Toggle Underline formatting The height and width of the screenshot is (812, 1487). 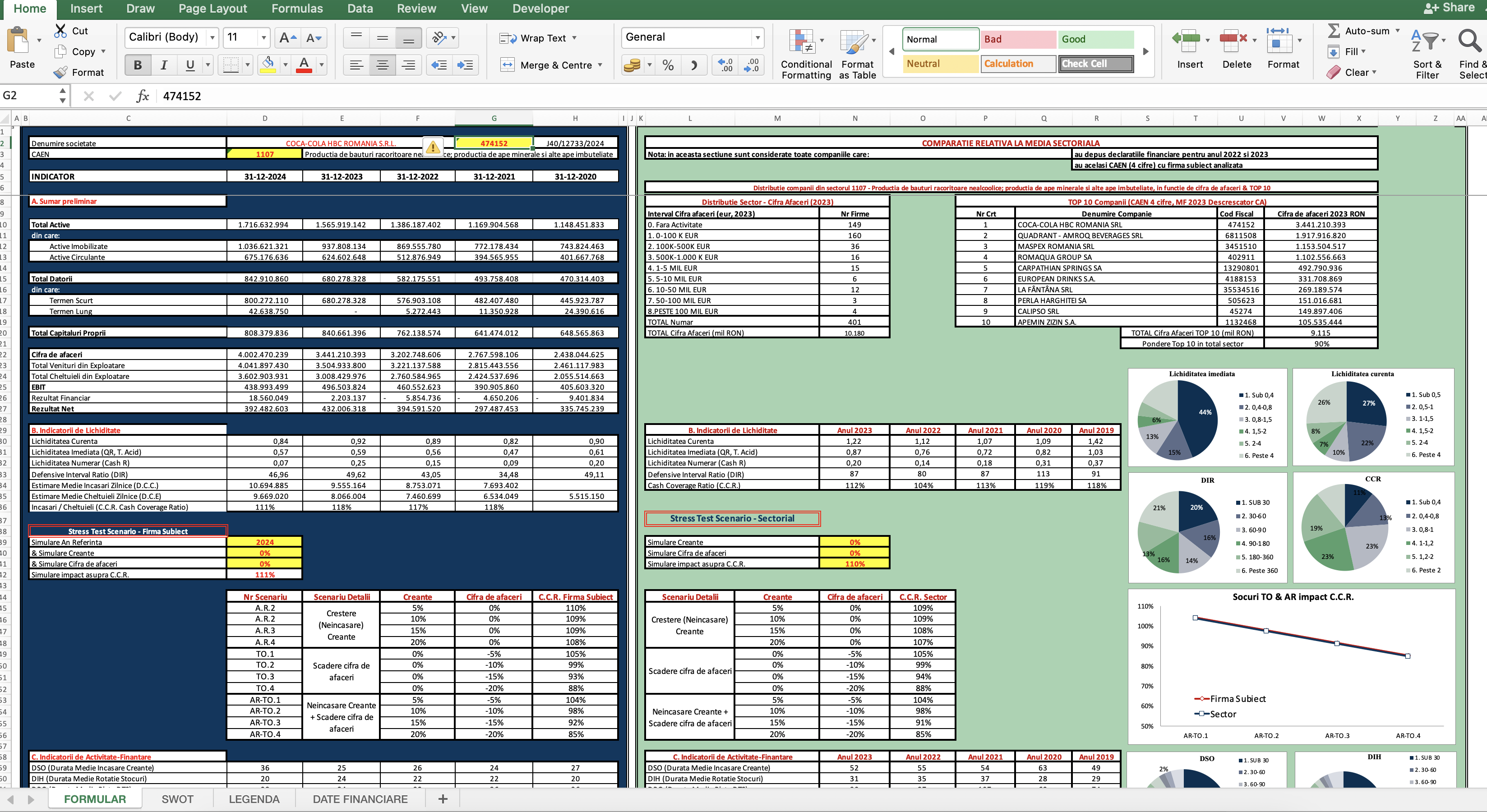click(190, 65)
